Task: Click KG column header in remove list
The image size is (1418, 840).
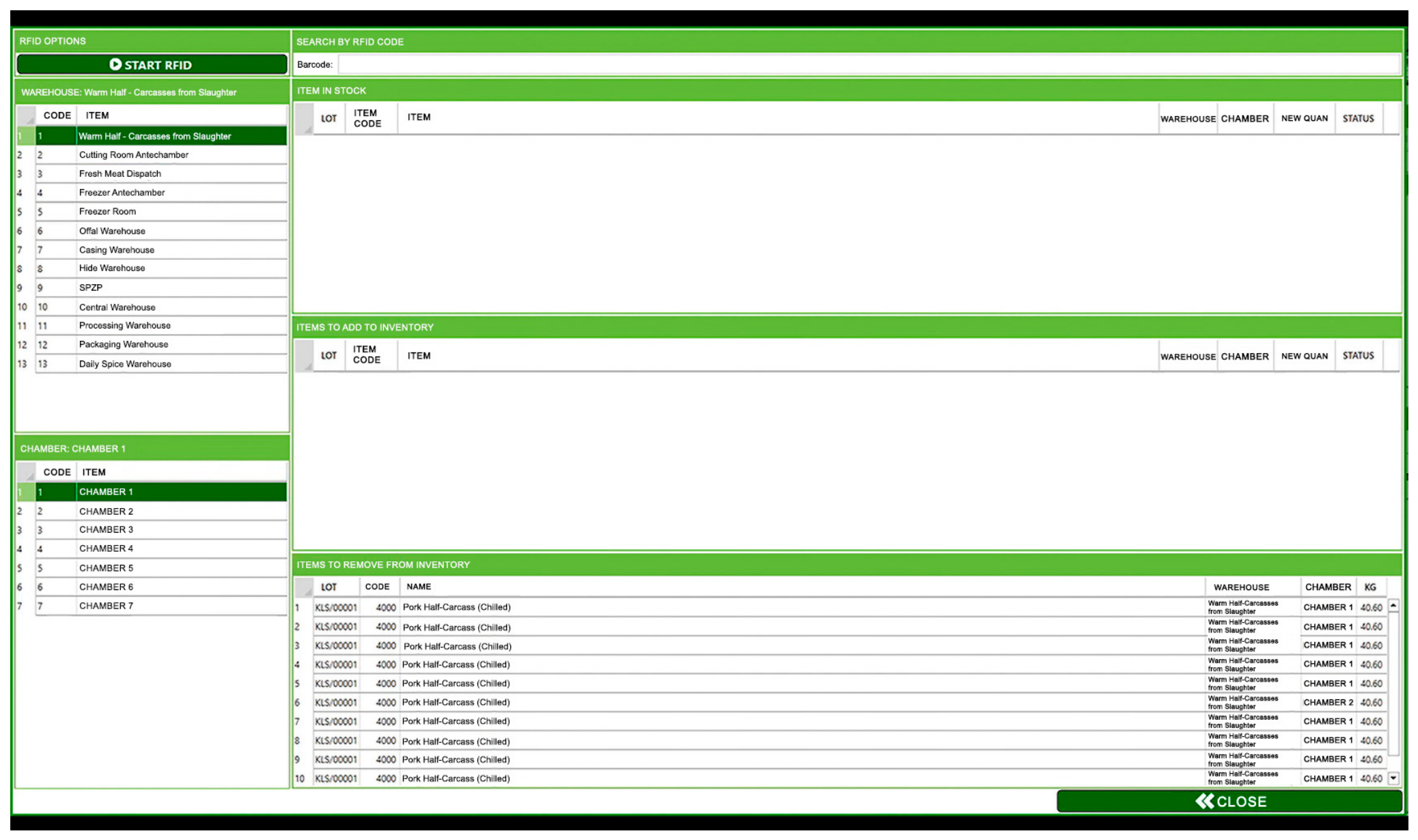Action: 1370,587
